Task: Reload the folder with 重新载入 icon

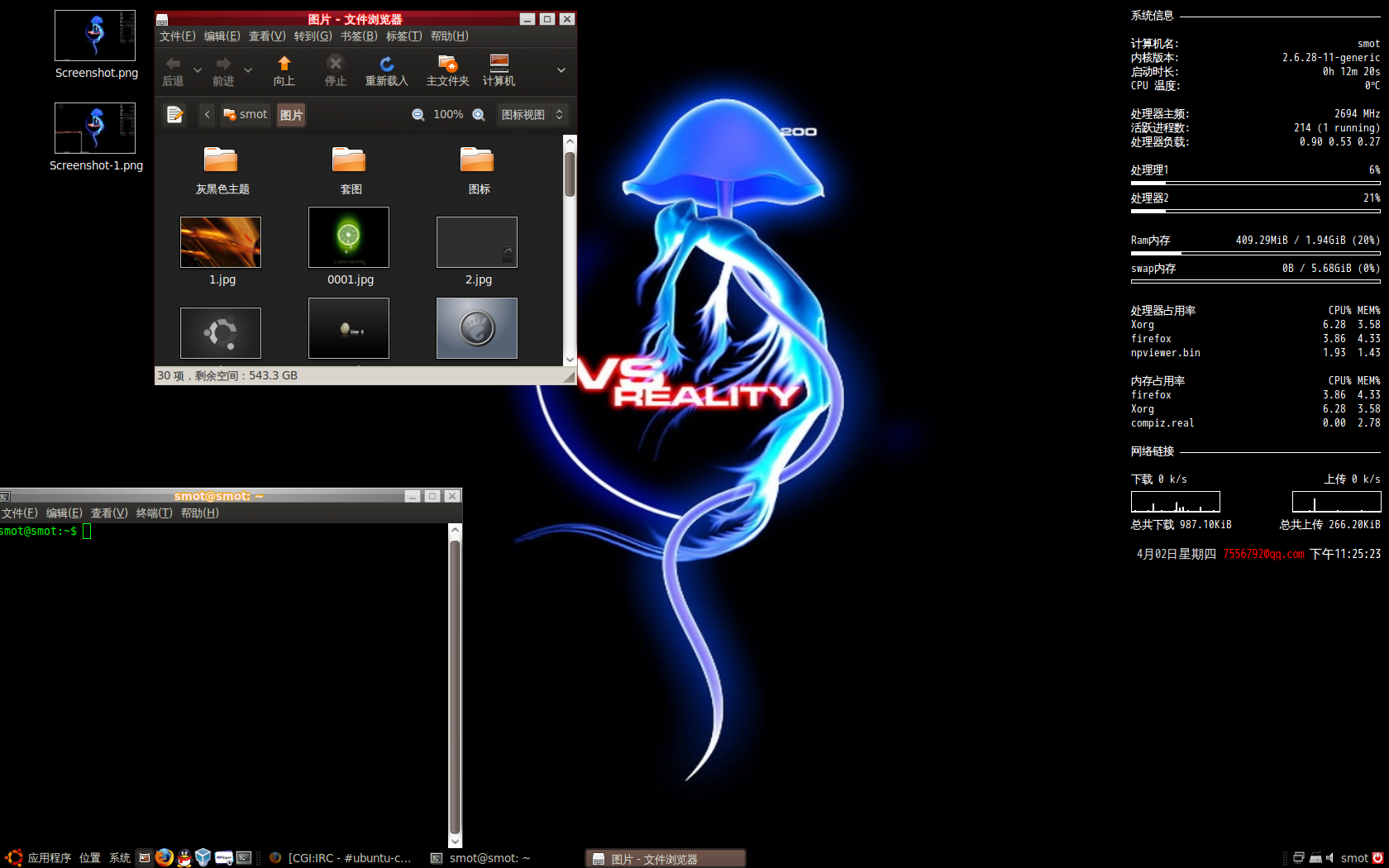Action: [386, 64]
